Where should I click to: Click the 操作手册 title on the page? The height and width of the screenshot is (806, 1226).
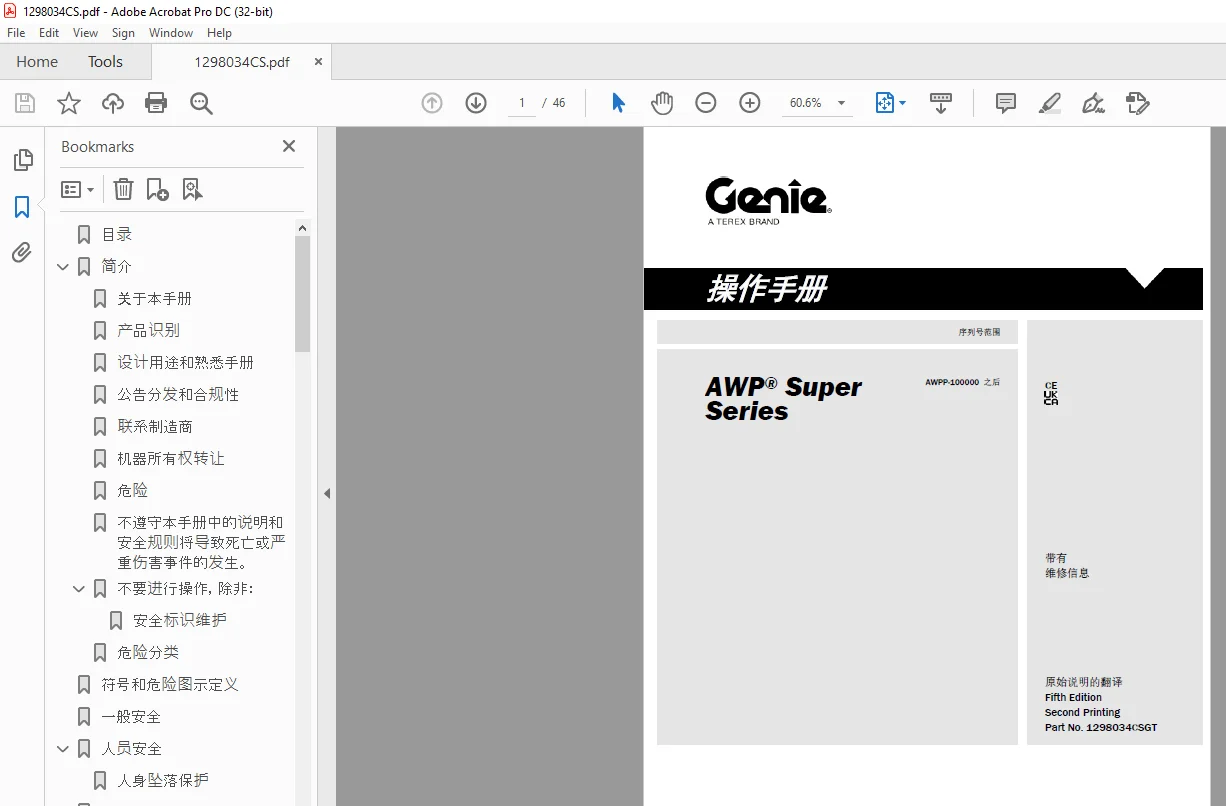[x=767, y=289]
